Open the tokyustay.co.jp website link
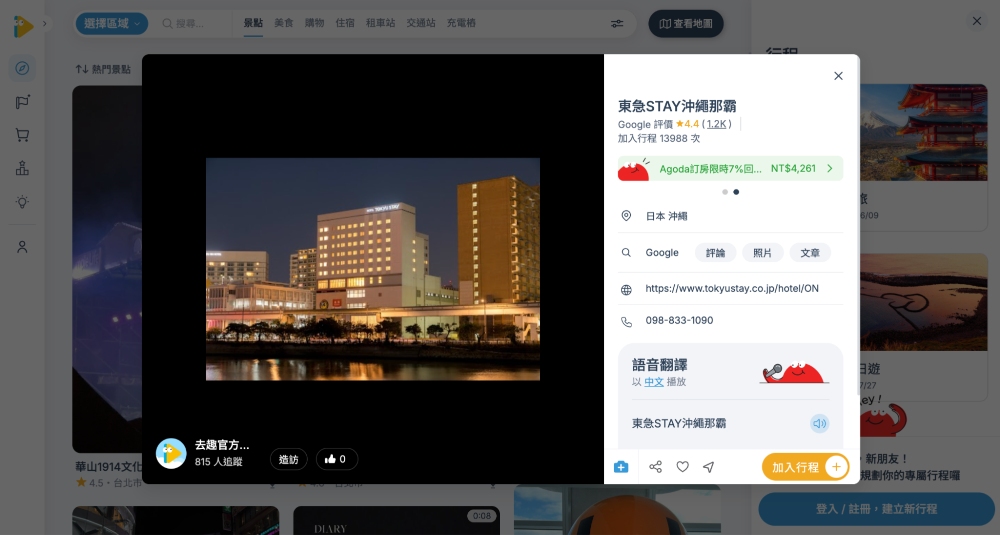The height and width of the screenshot is (535, 1000). [x=732, y=288]
